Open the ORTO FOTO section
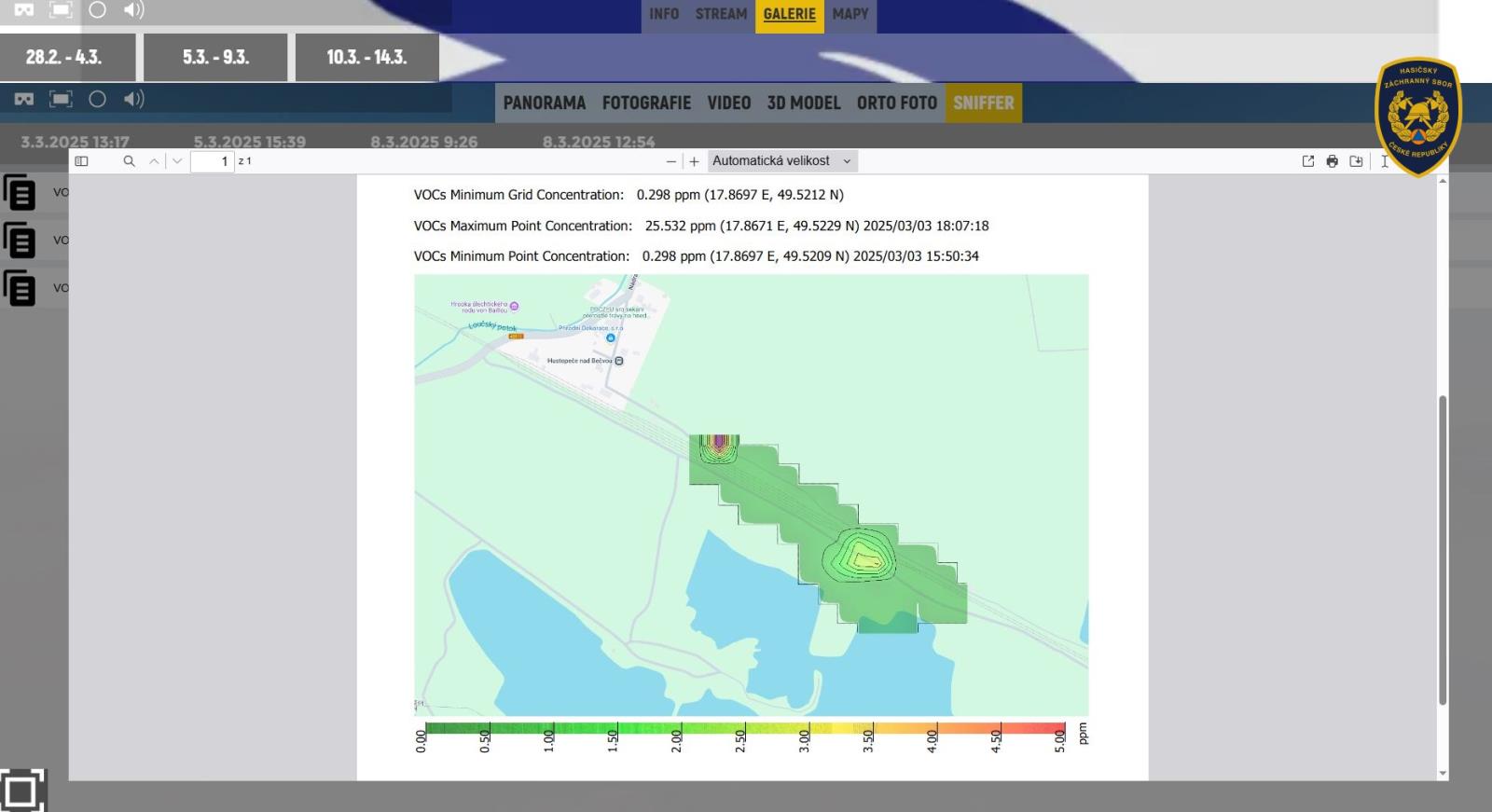Viewport: 1492px width, 812px height. (896, 103)
